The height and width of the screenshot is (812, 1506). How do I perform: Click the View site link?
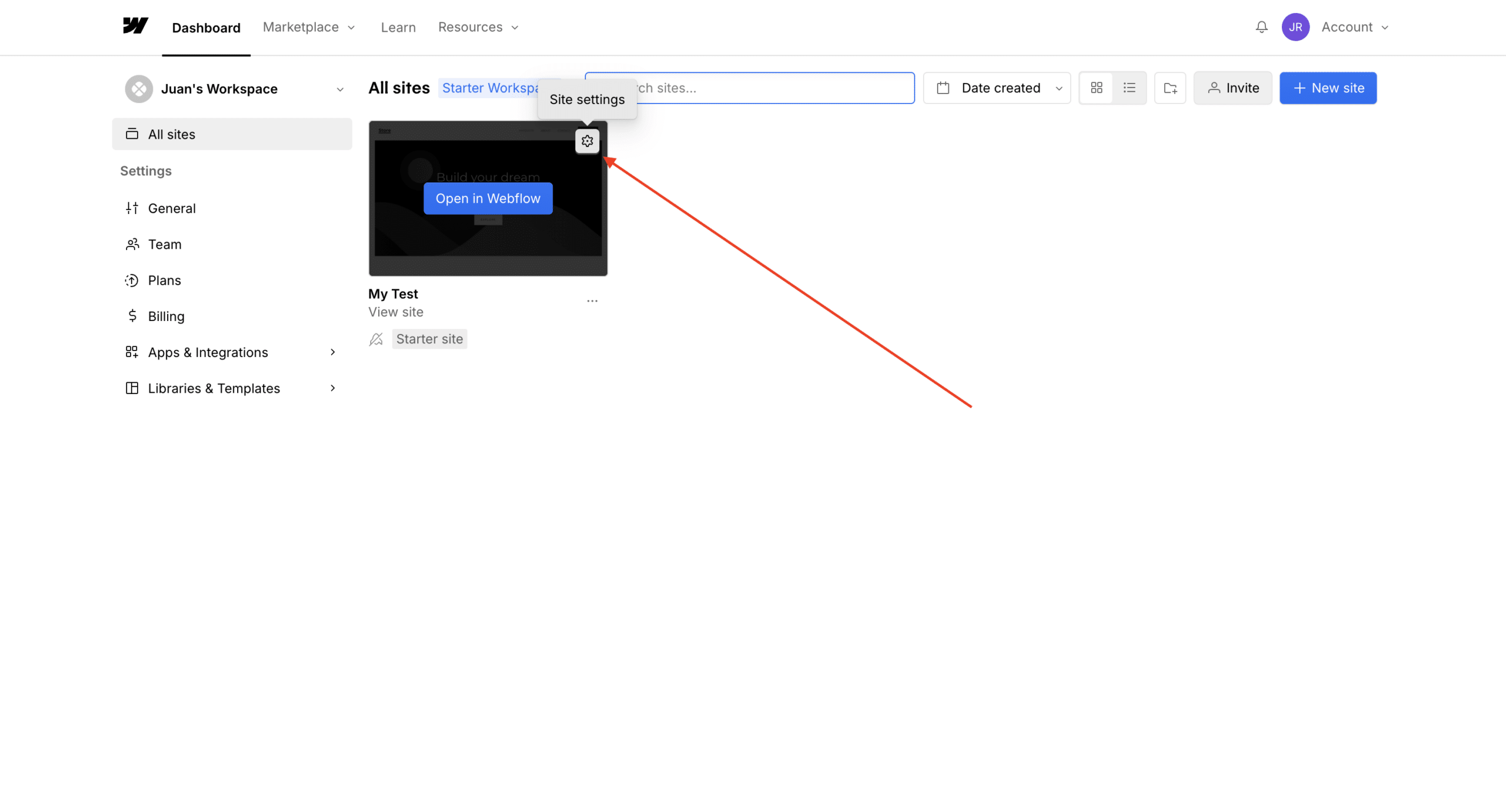click(395, 312)
